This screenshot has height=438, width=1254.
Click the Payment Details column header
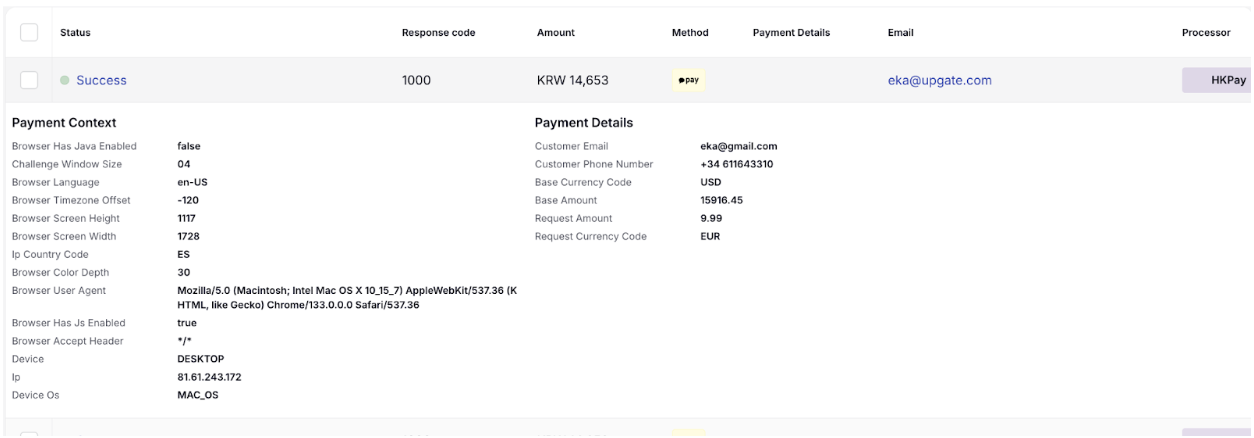tap(791, 33)
